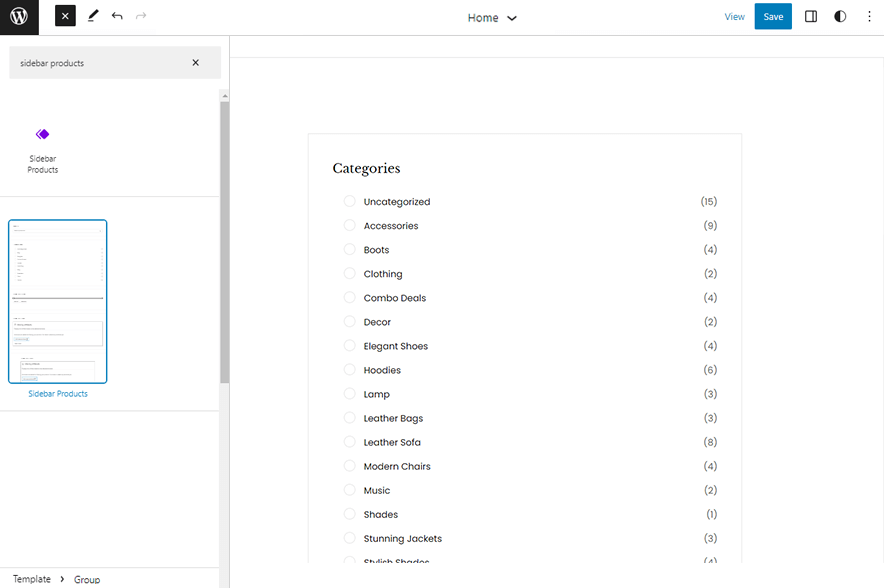The height and width of the screenshot is (588, 884).
Task: Open the Styles panel icon
Action: (x=840, y=16)
